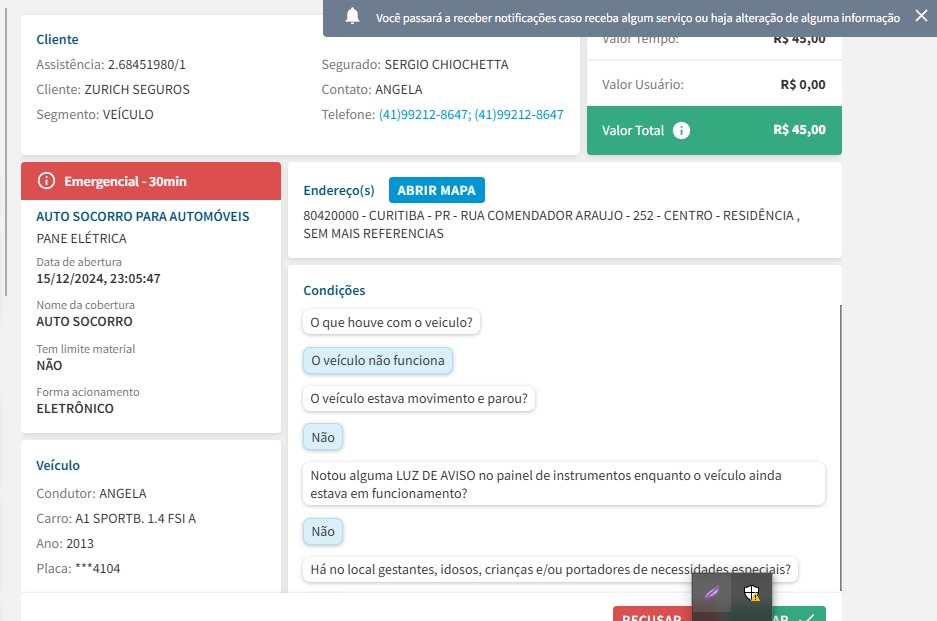Screen dimensions: 937x621
Task: Click the 'Não' answer below 'estava movimento e parou'
Action: (323, 437)
